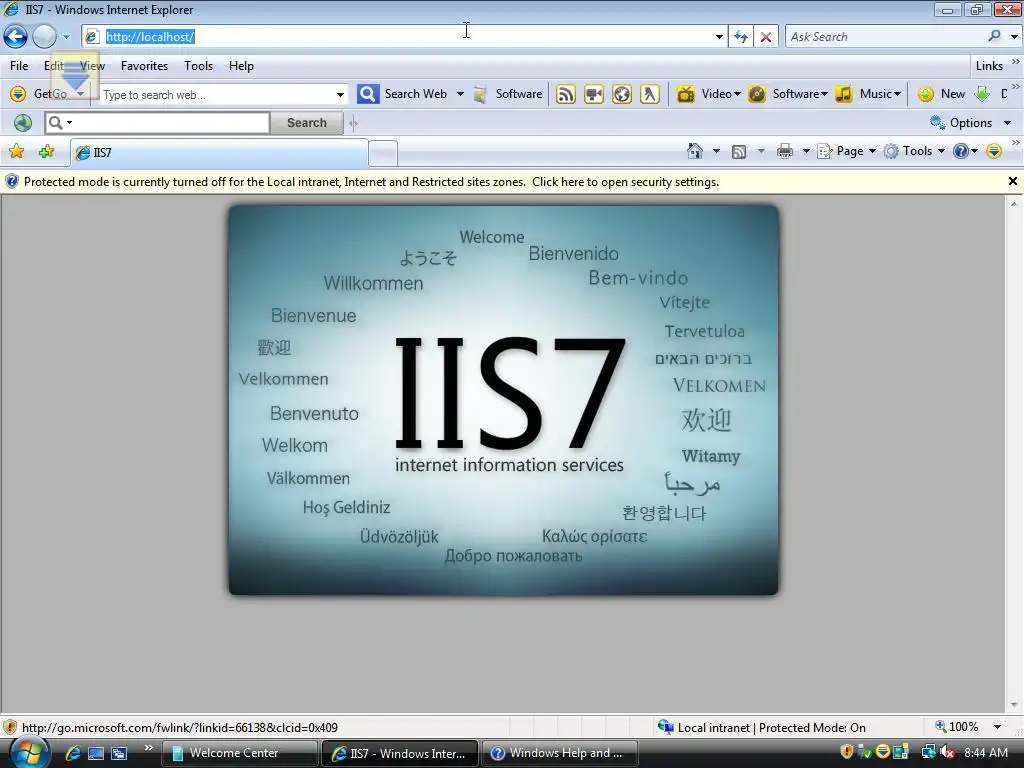Click the IIS7 welcome image

click(504, 400)
